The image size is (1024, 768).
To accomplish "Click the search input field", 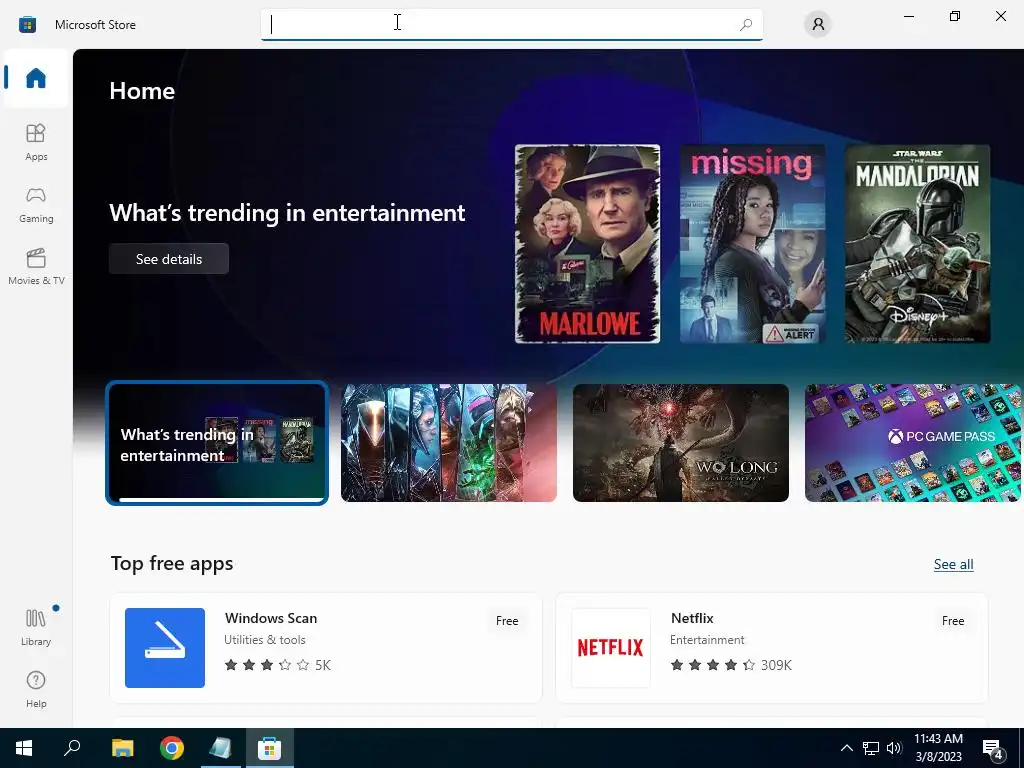I will 511,24.
